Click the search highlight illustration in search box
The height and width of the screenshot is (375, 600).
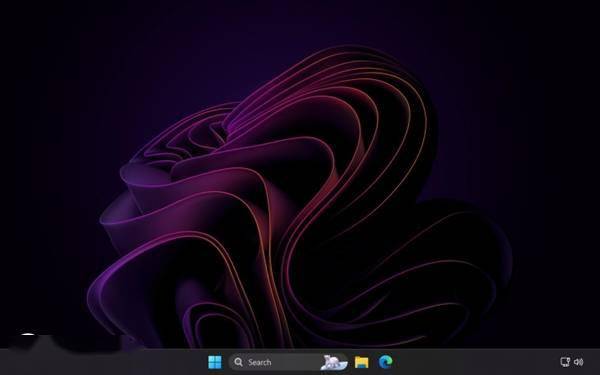point(334,362)
